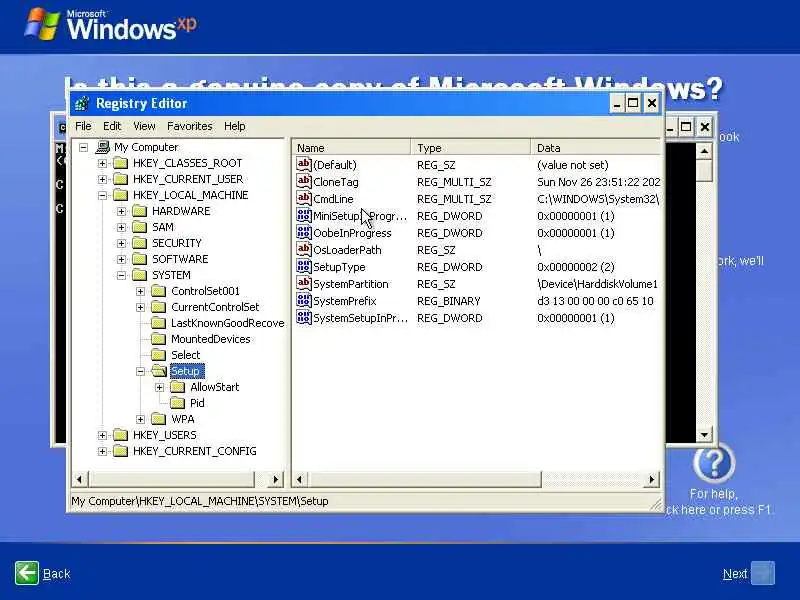Screen dimensions: 800x600
Task: Select the AllowStart key label
Action: point(214,387)
